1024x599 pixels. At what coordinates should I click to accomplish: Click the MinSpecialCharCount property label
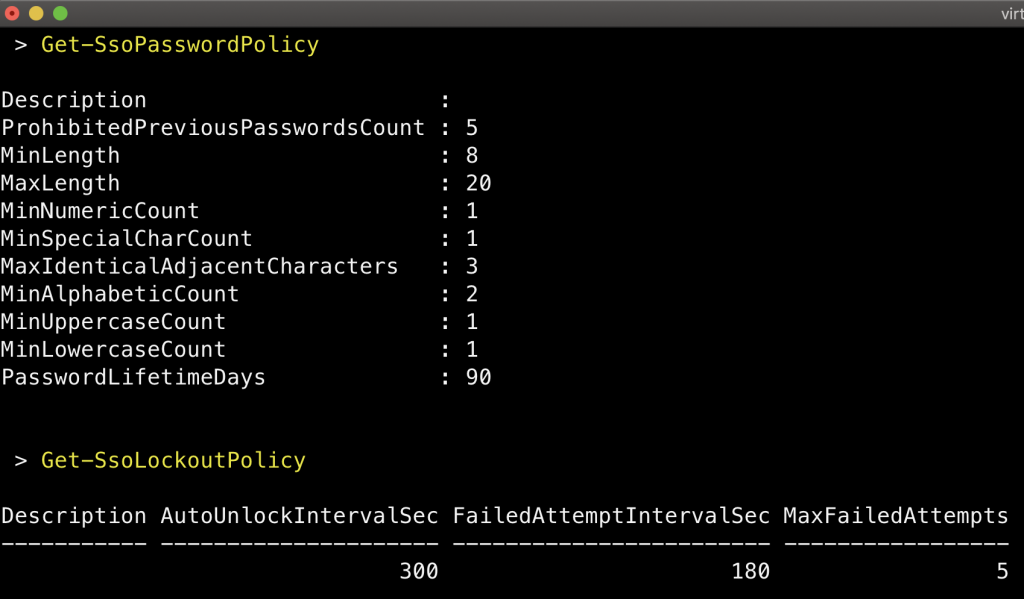tap(127, 239)
